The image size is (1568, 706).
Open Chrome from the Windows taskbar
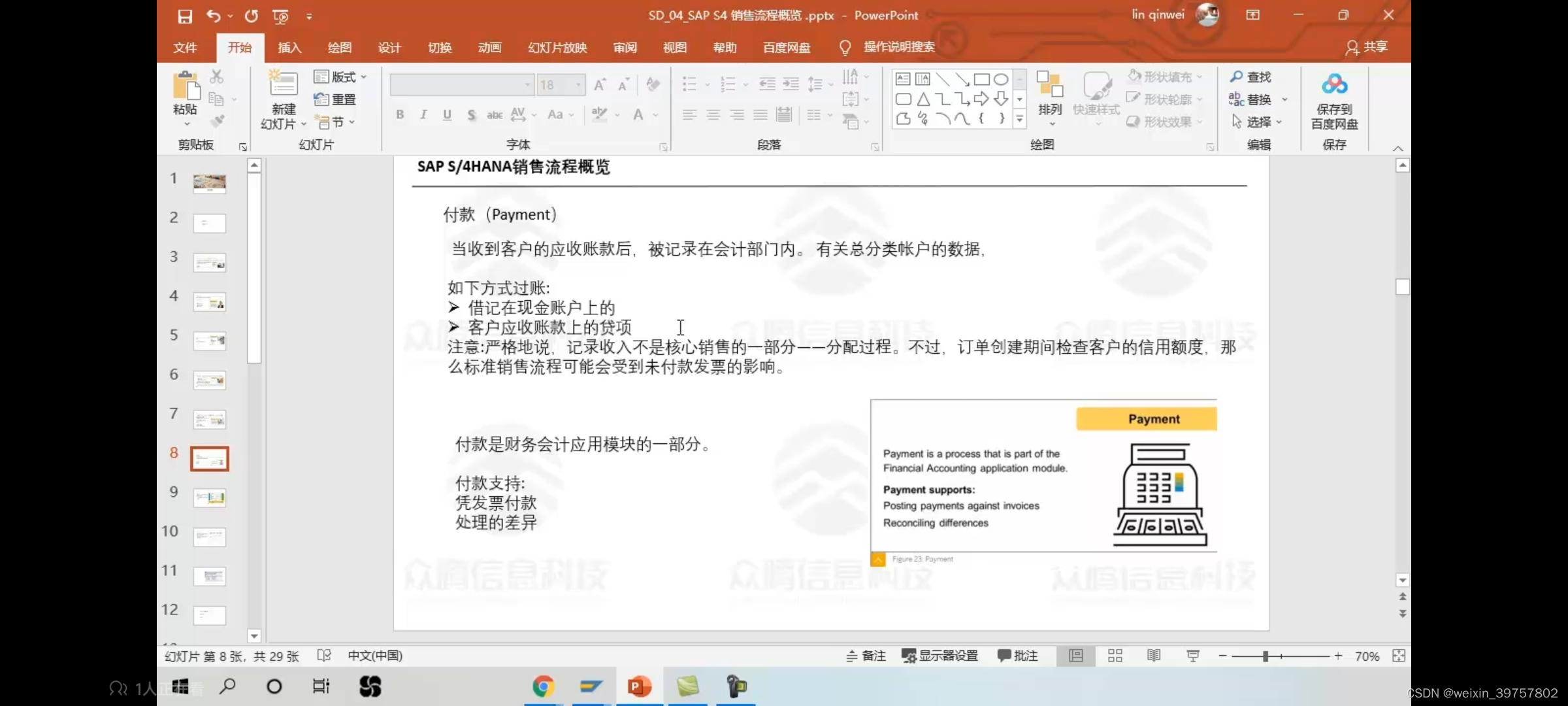click(543, 686)
